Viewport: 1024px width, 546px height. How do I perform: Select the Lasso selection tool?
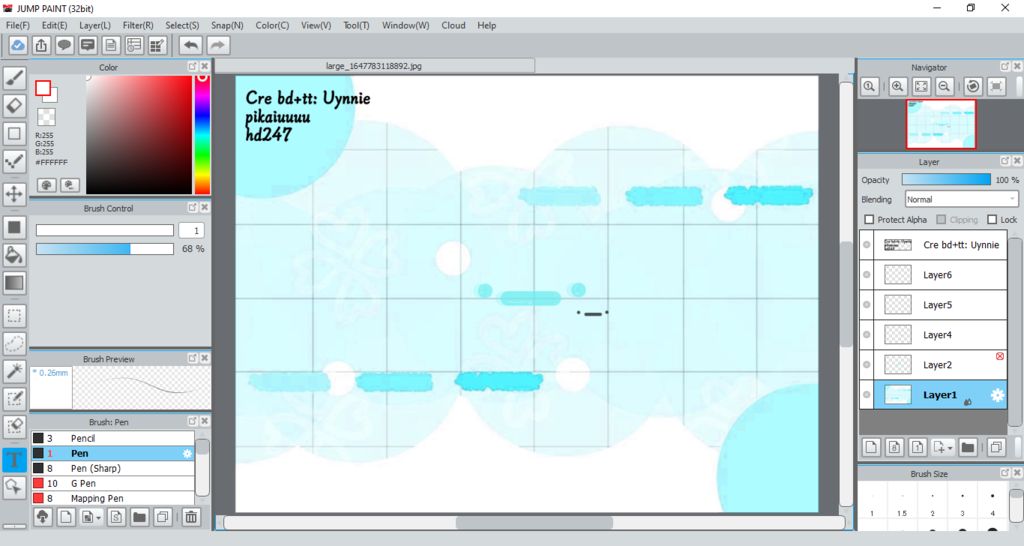[x=14, y=344]
